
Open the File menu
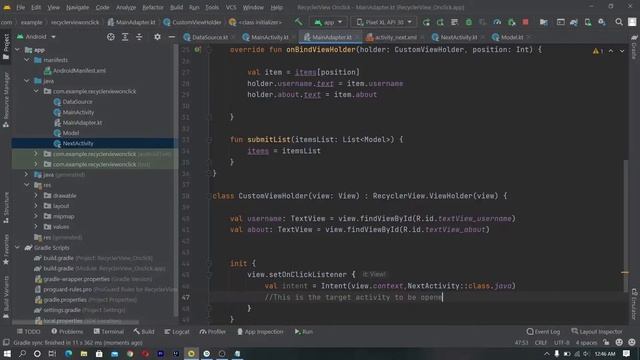pos(21,7)
